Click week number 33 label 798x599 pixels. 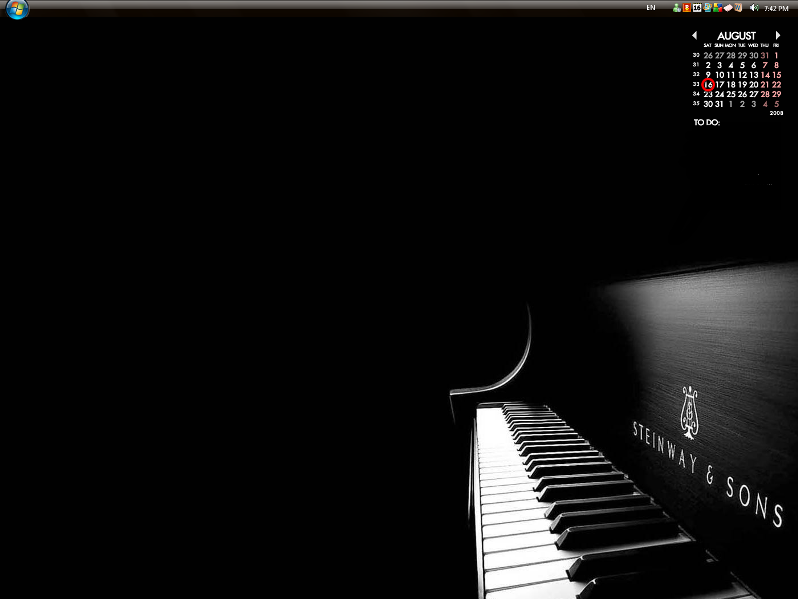pos(696,84)
